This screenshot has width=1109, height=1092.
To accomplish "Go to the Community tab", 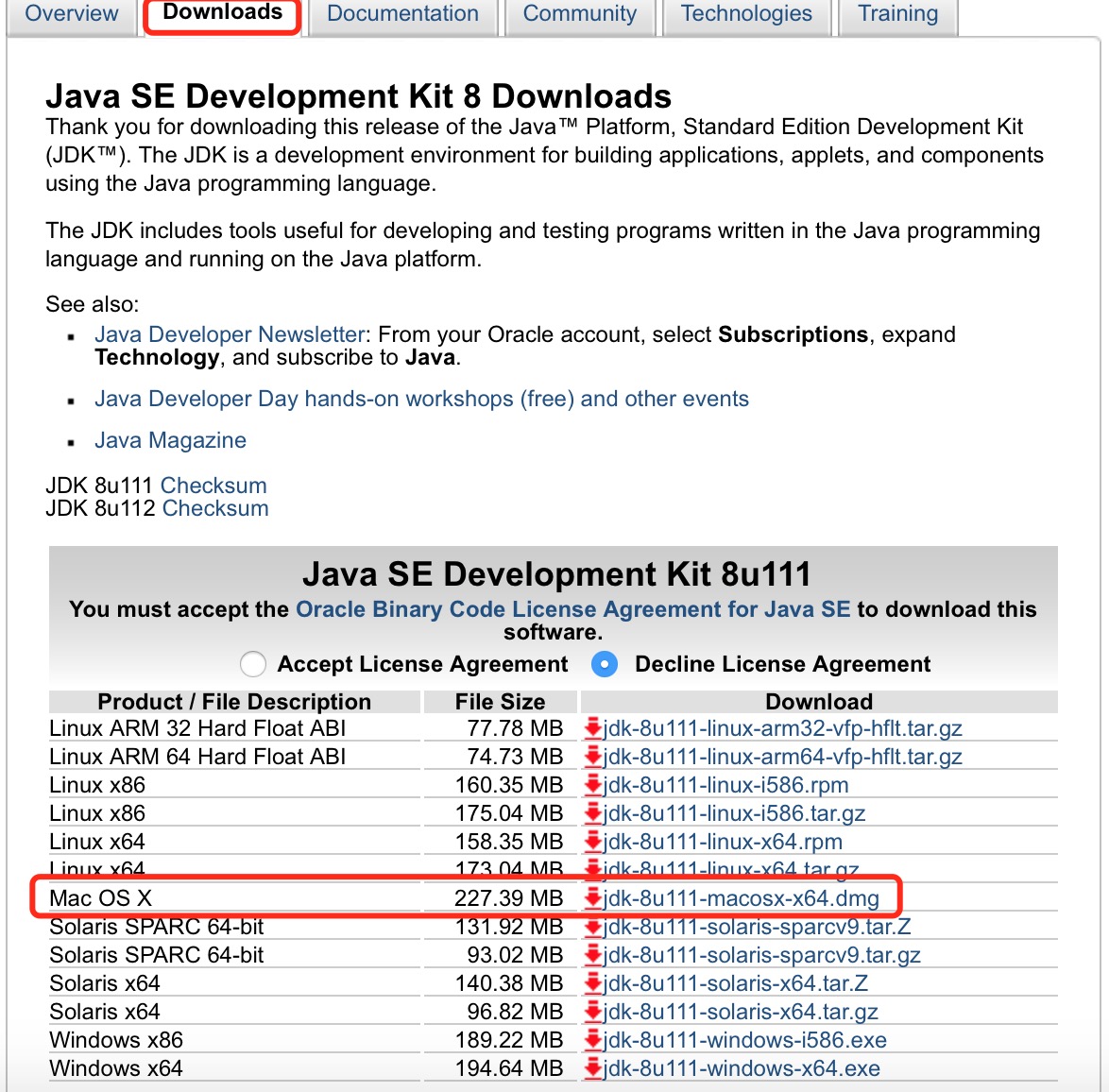I will (580, 13).
